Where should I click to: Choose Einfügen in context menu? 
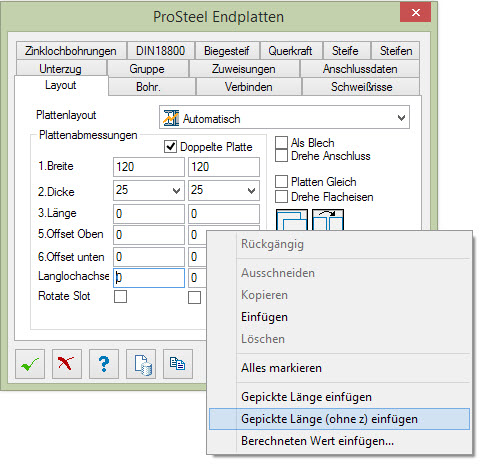click(339, 317)
